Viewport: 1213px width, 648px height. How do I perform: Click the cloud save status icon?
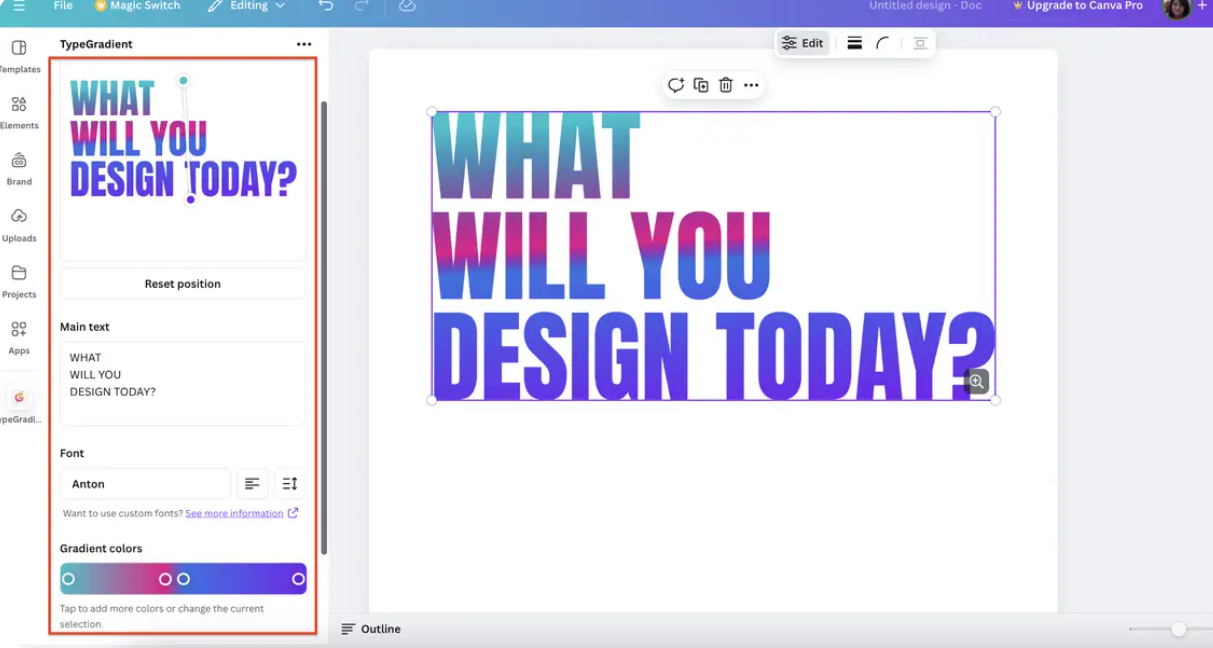407,6
